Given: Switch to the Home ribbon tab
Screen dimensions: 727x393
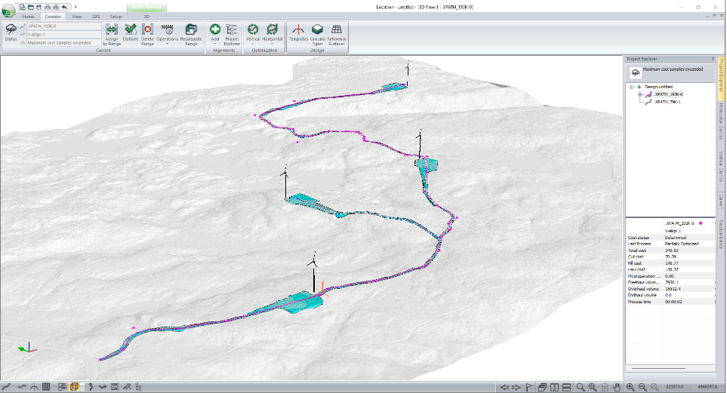Looking at the screenshot, I should [x=28, y=16].
